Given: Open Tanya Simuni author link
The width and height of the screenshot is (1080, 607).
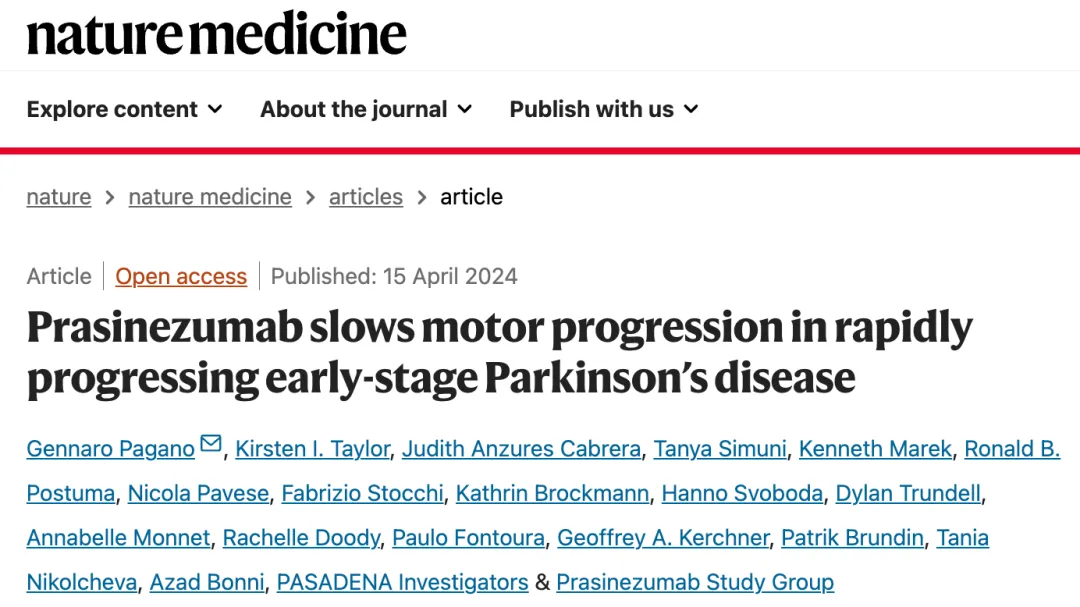Looking at the screenshot, I should coord(720,449).
